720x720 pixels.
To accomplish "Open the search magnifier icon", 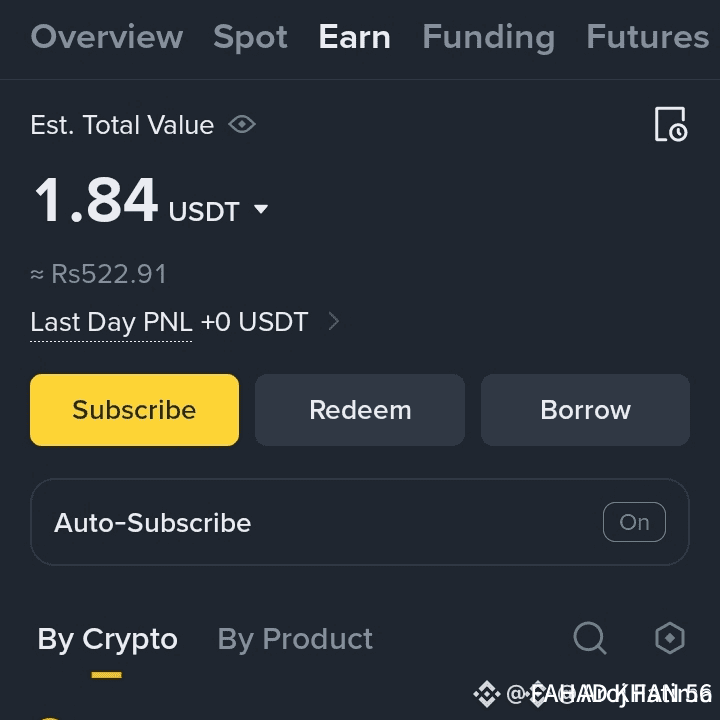I will click(x=590, y=638).
